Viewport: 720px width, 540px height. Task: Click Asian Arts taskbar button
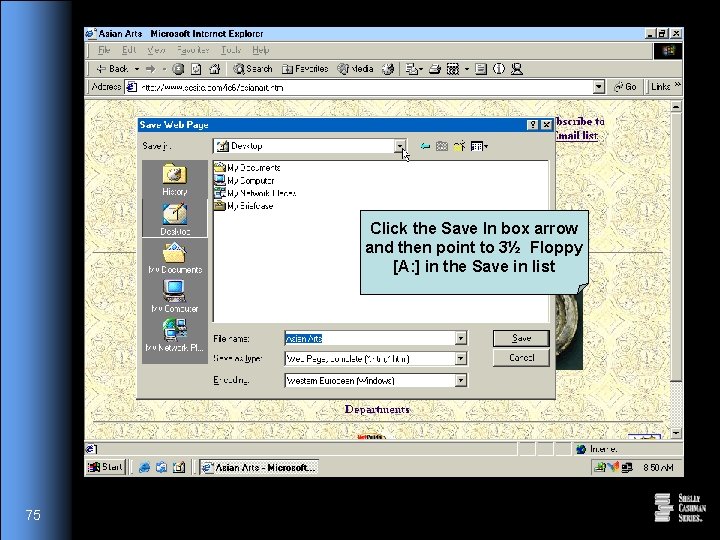pyautogui.click(x=259, y=467)
